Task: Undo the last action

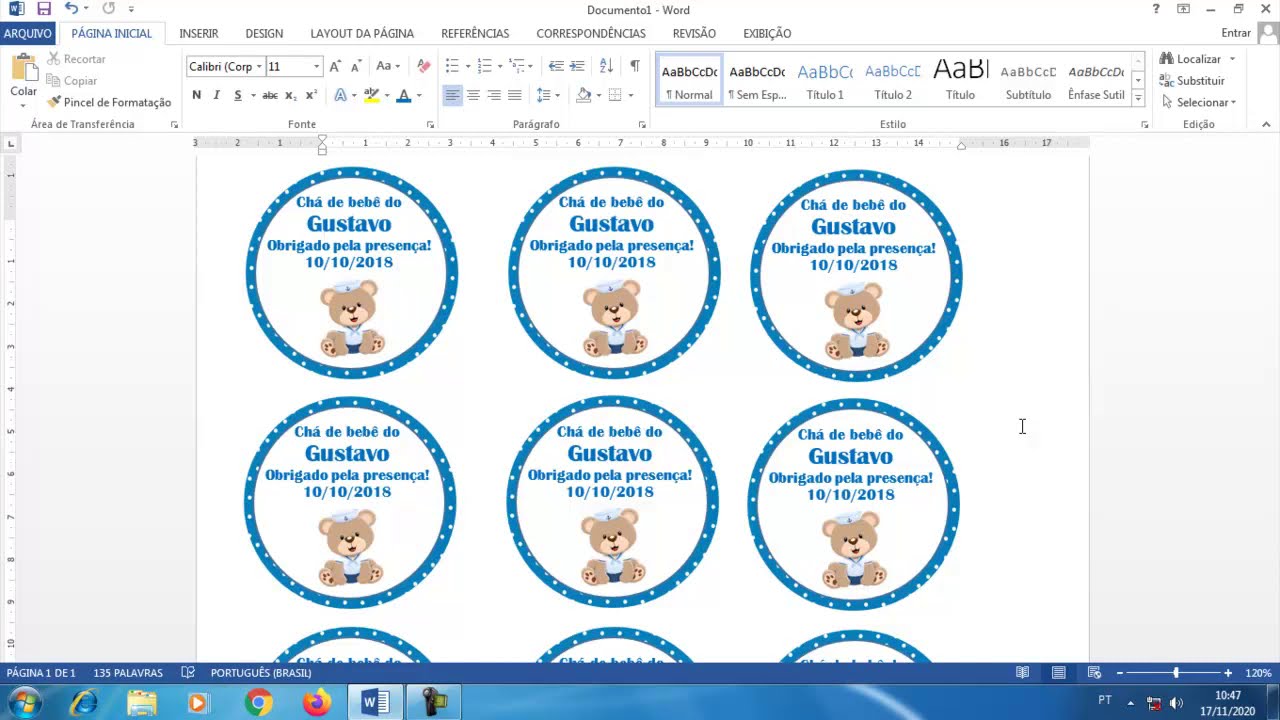Action: 71,9
